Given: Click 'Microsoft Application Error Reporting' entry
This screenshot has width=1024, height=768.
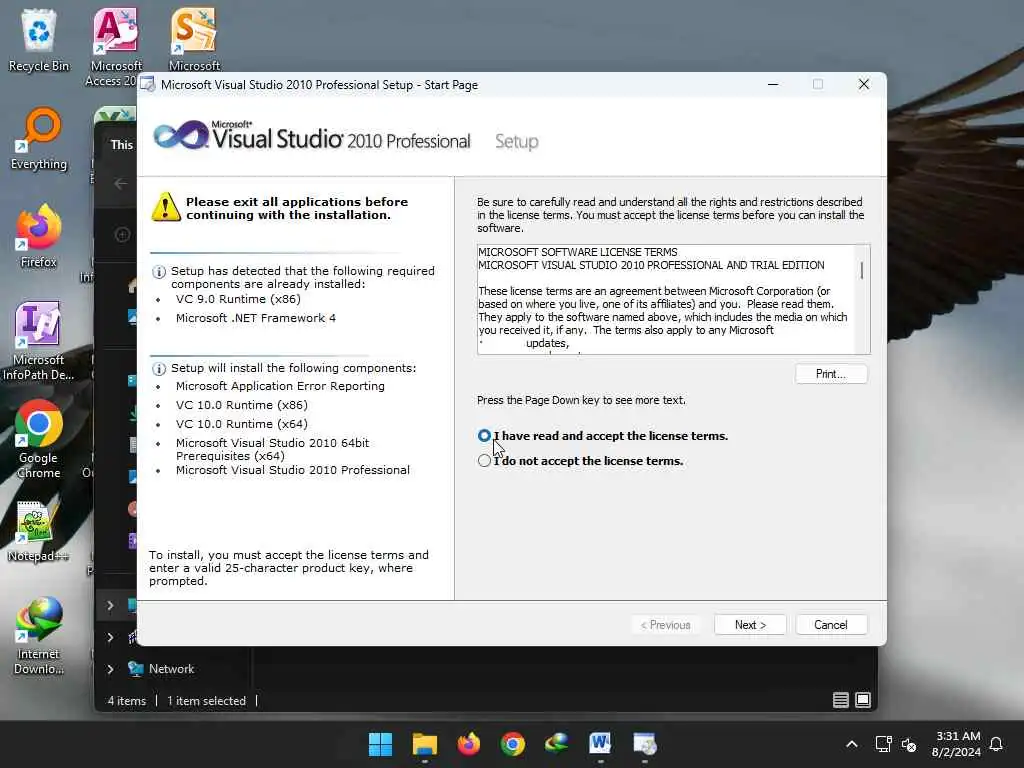Looking at the screenshot, I should pos(280,386).
